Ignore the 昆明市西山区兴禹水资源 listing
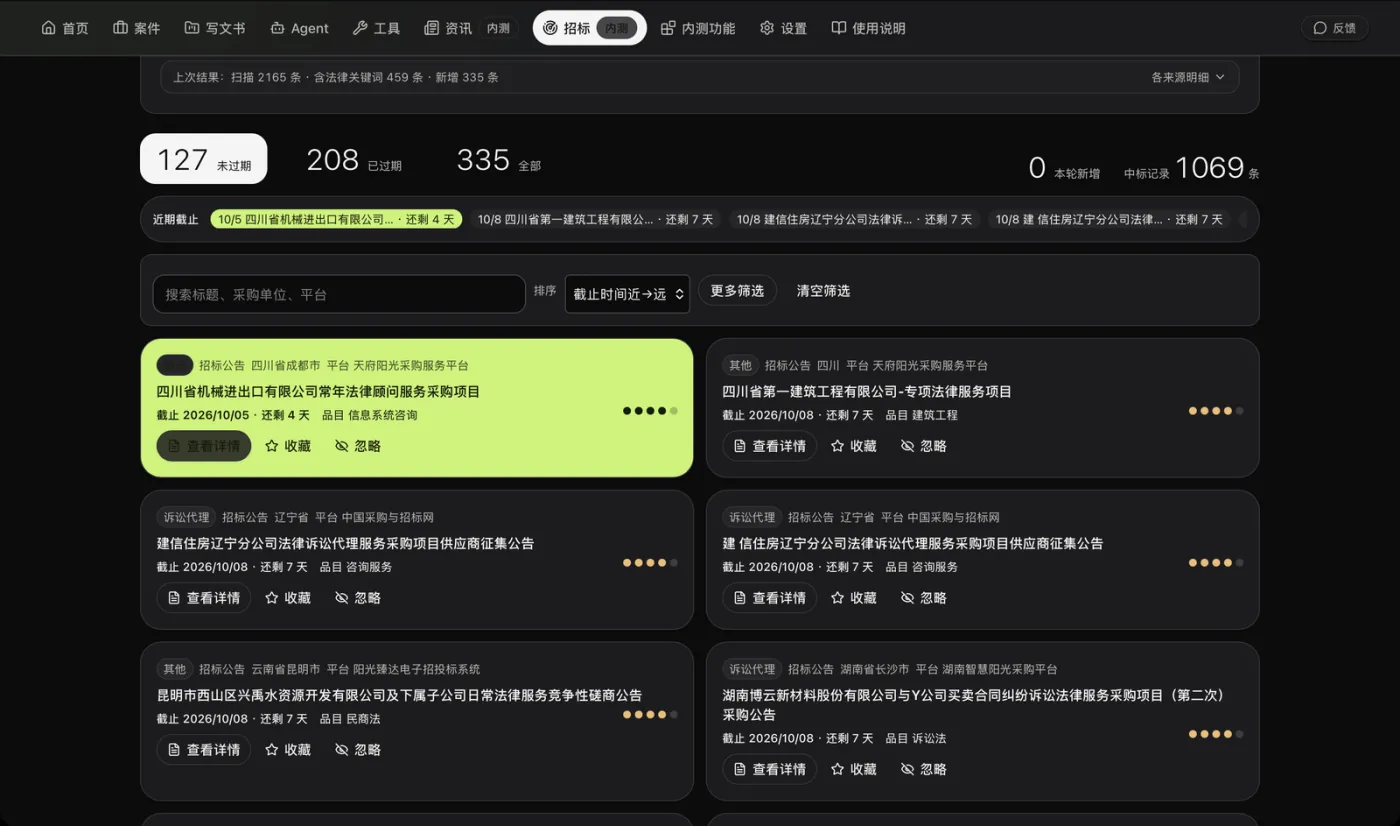This screenshot has width=1400, height=826. coord(358,750)
